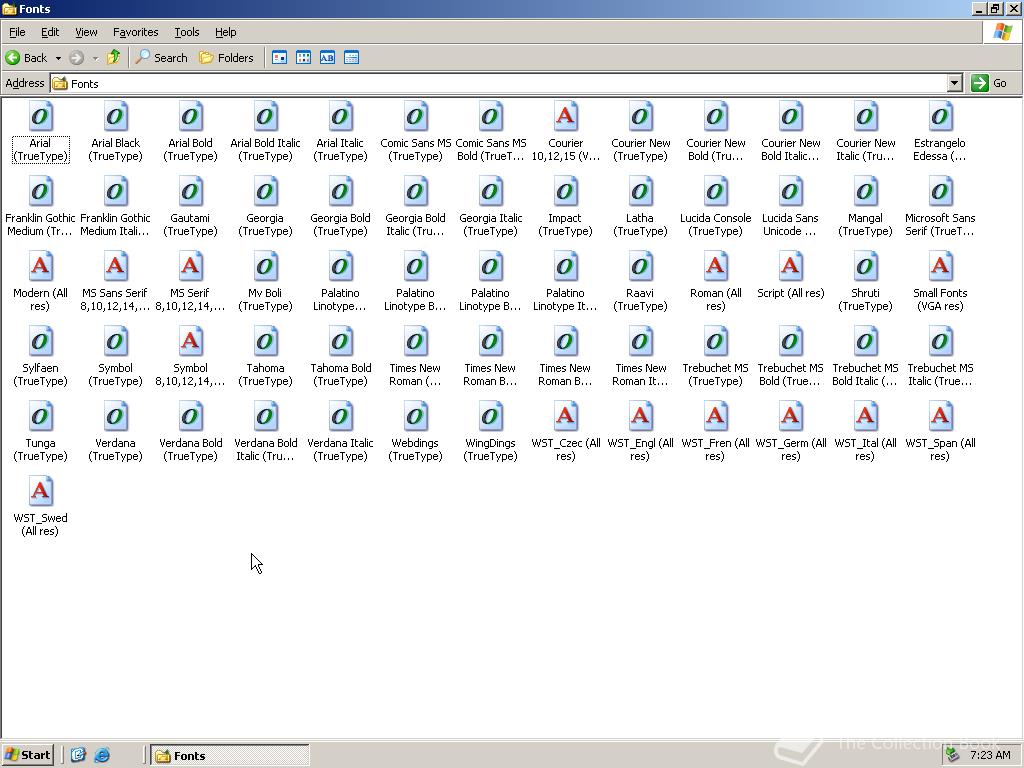Image resolution: width=1024 pixels, height=768 pixels.
Task: Select the Arial (TrueType) font icon
Action: coord(40,117)
